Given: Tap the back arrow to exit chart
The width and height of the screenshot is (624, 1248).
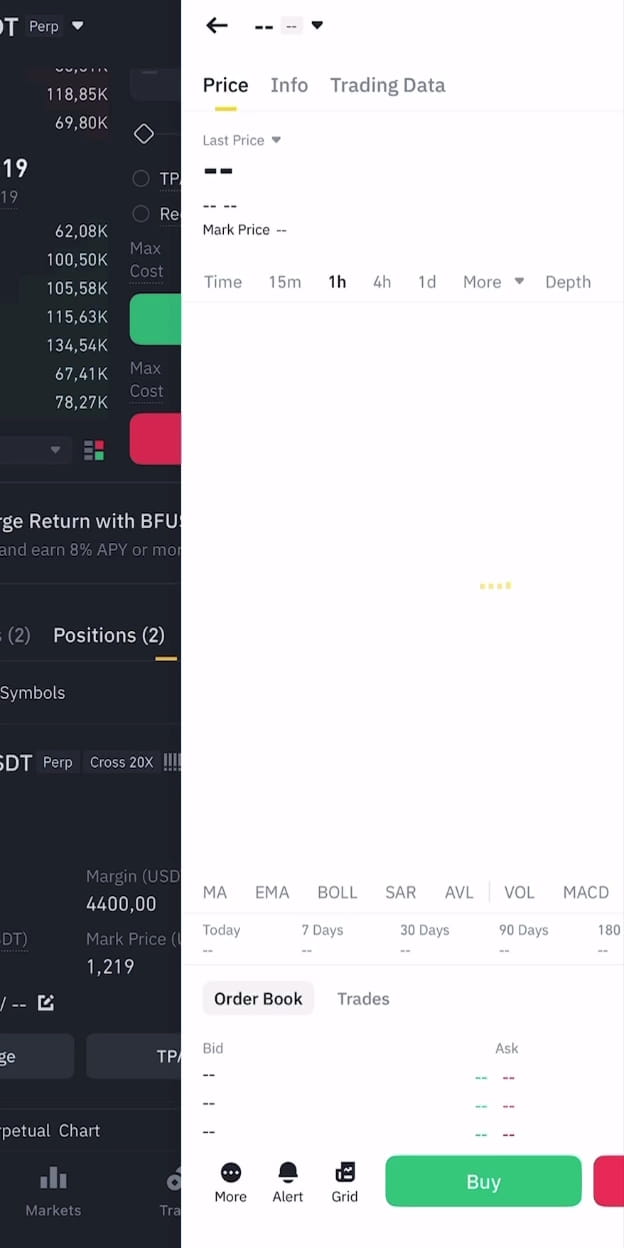Looking at the screenshot, I should [x=217, y=26].
